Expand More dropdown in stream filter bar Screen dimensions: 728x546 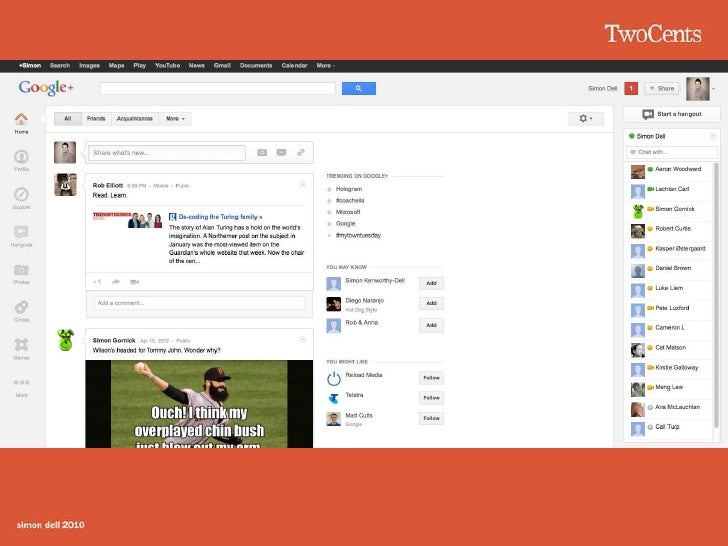click(175, 119)
